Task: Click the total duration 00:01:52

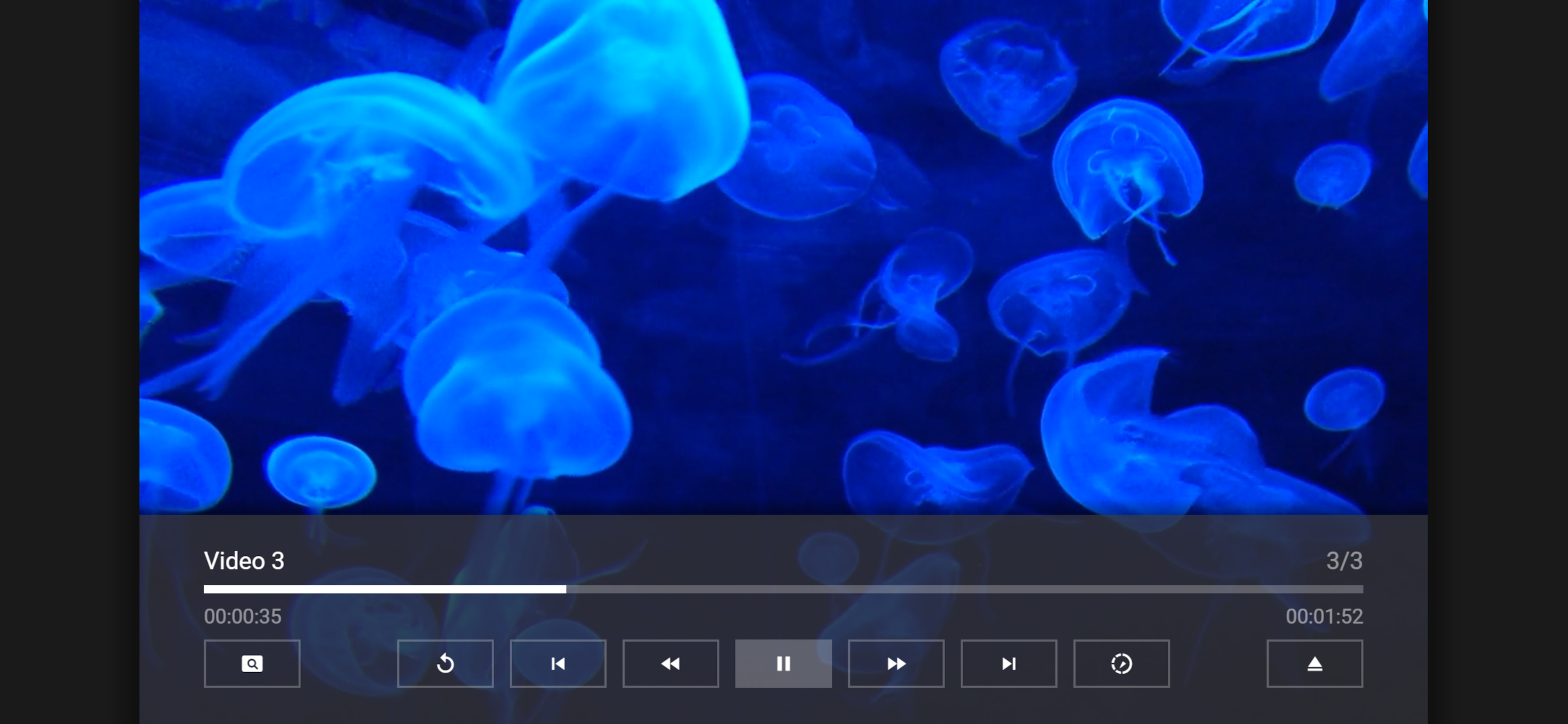Action: 1324,616
